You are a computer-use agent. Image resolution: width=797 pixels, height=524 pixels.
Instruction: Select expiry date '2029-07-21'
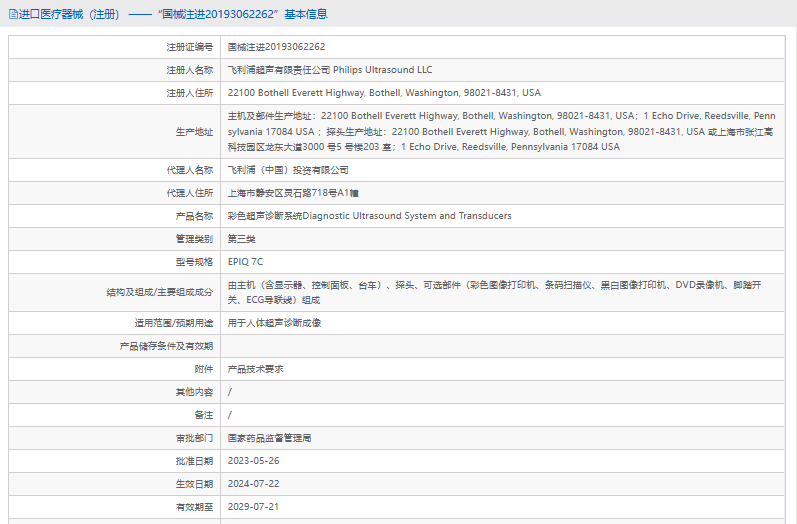(253, 506)
